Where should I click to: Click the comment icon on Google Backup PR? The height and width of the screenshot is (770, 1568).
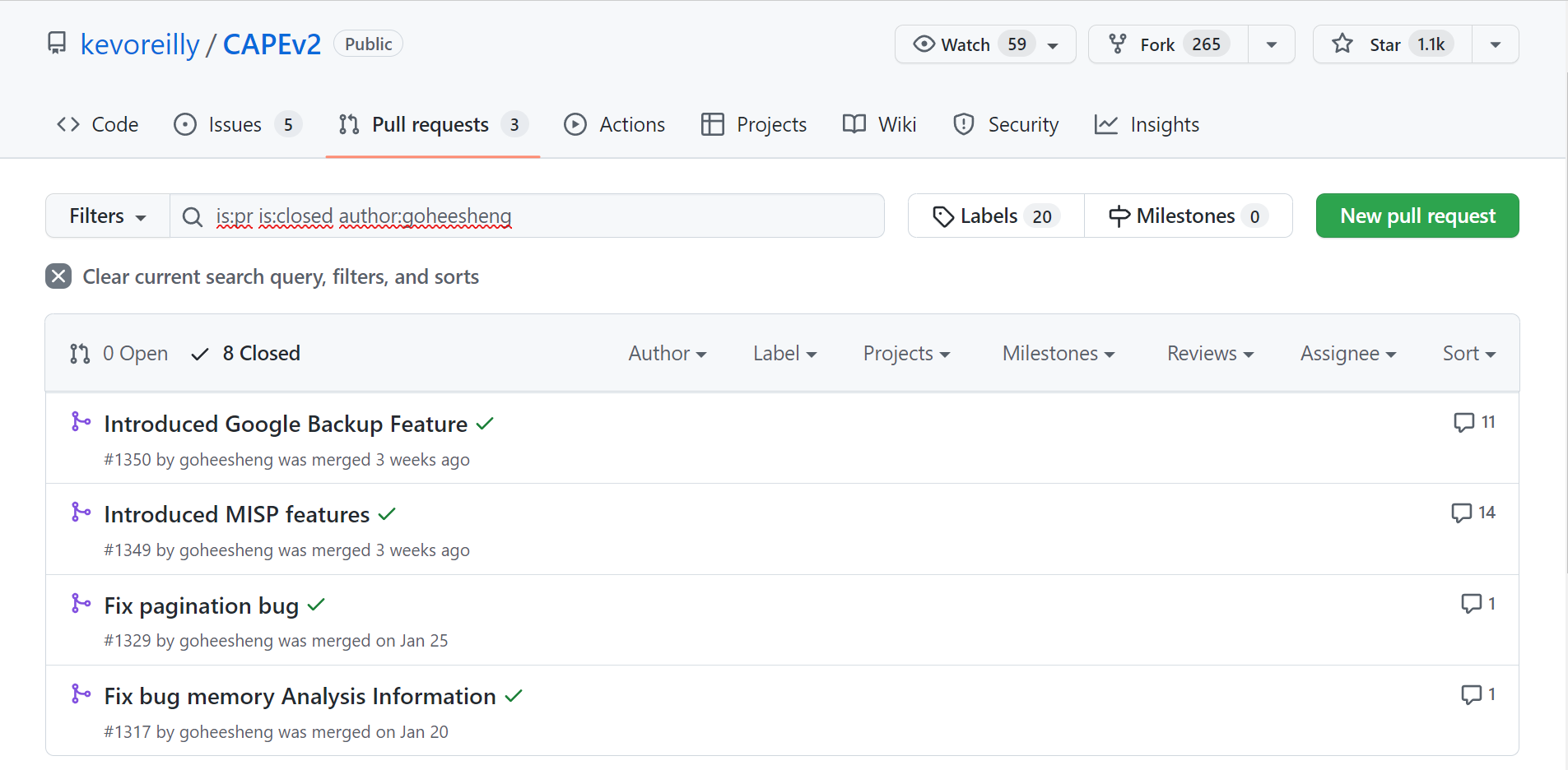click(1463, 423)
